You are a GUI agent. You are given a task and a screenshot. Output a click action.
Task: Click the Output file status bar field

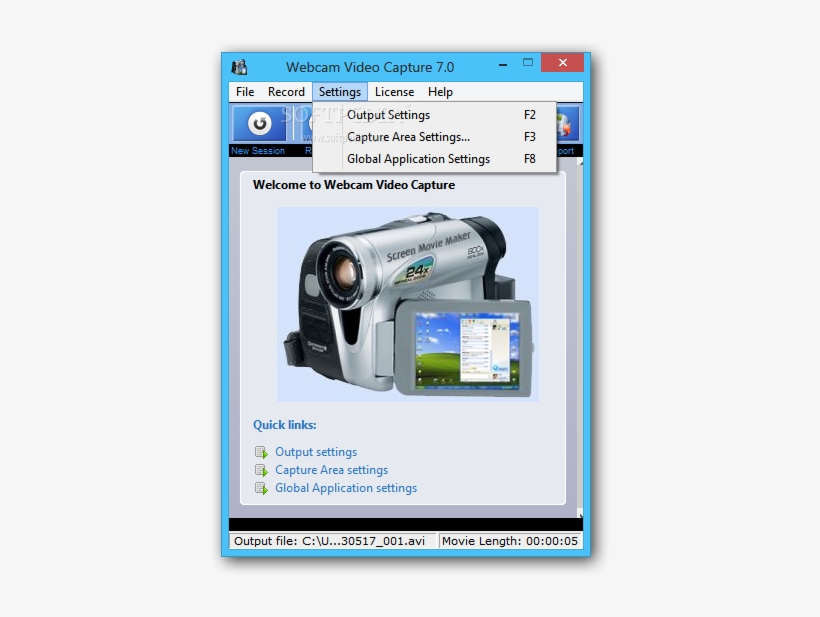330,540
